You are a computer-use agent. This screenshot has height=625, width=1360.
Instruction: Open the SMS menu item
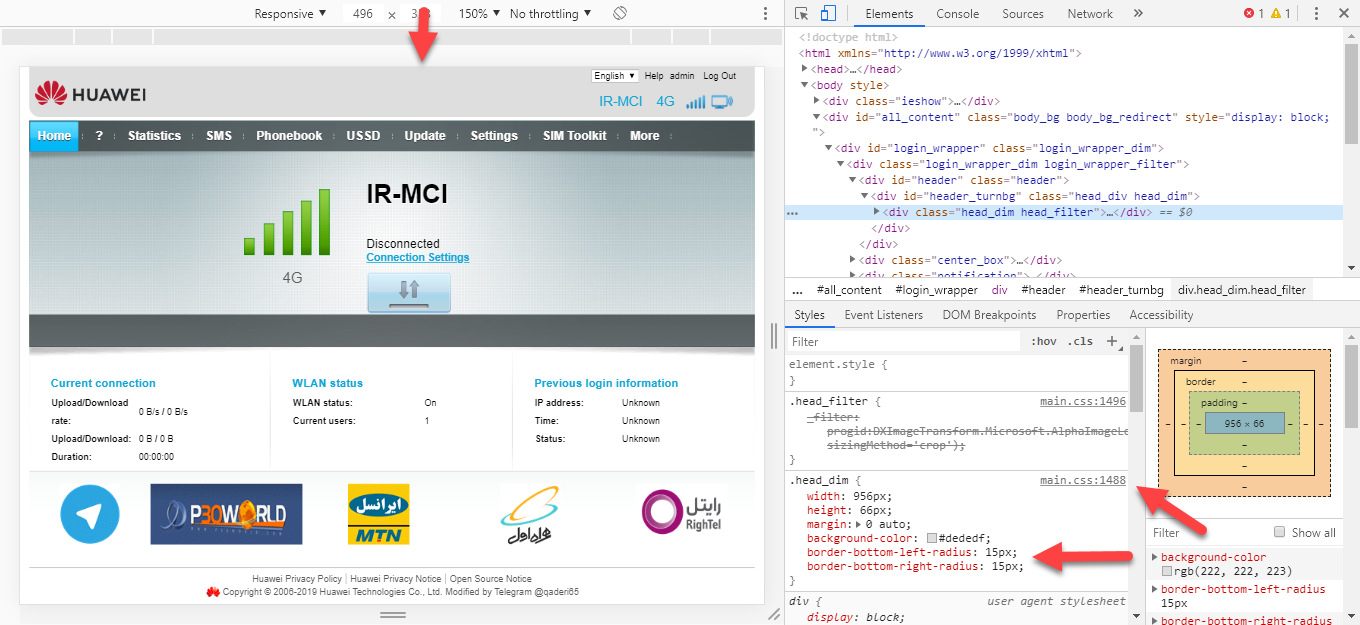(x=219, y=136)
